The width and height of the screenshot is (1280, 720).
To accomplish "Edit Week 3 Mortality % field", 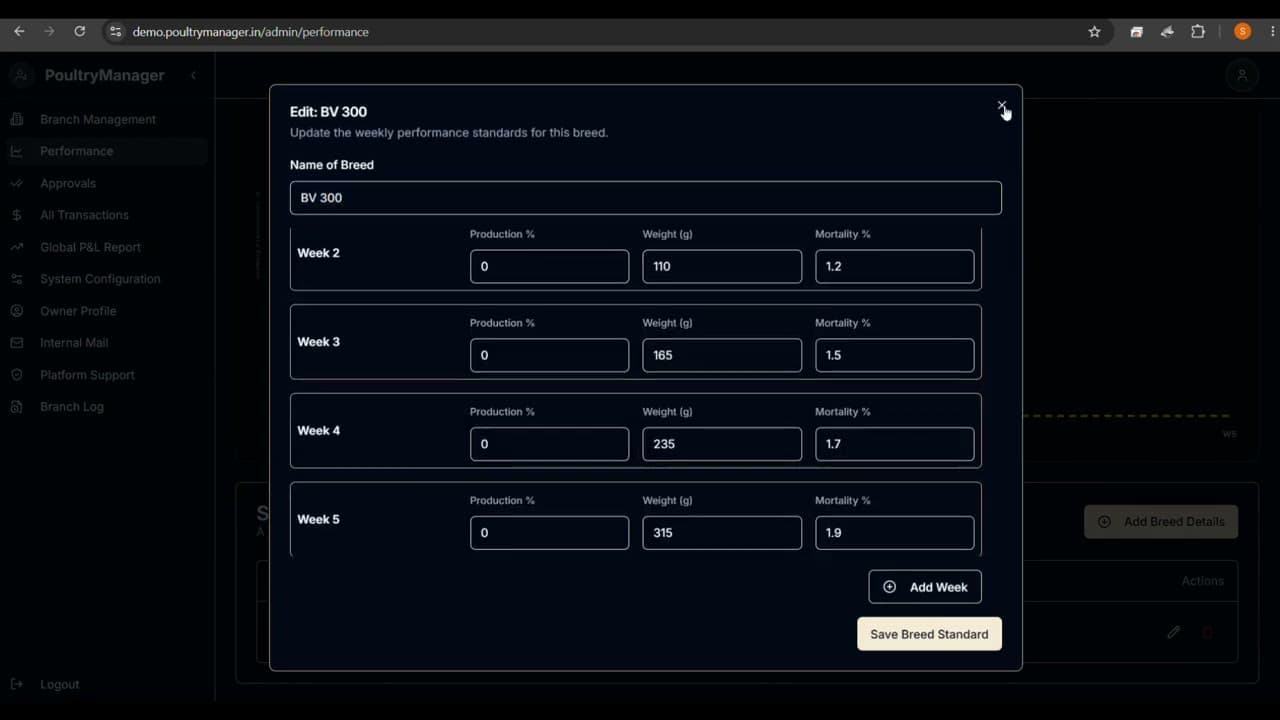I will [894, 355].
